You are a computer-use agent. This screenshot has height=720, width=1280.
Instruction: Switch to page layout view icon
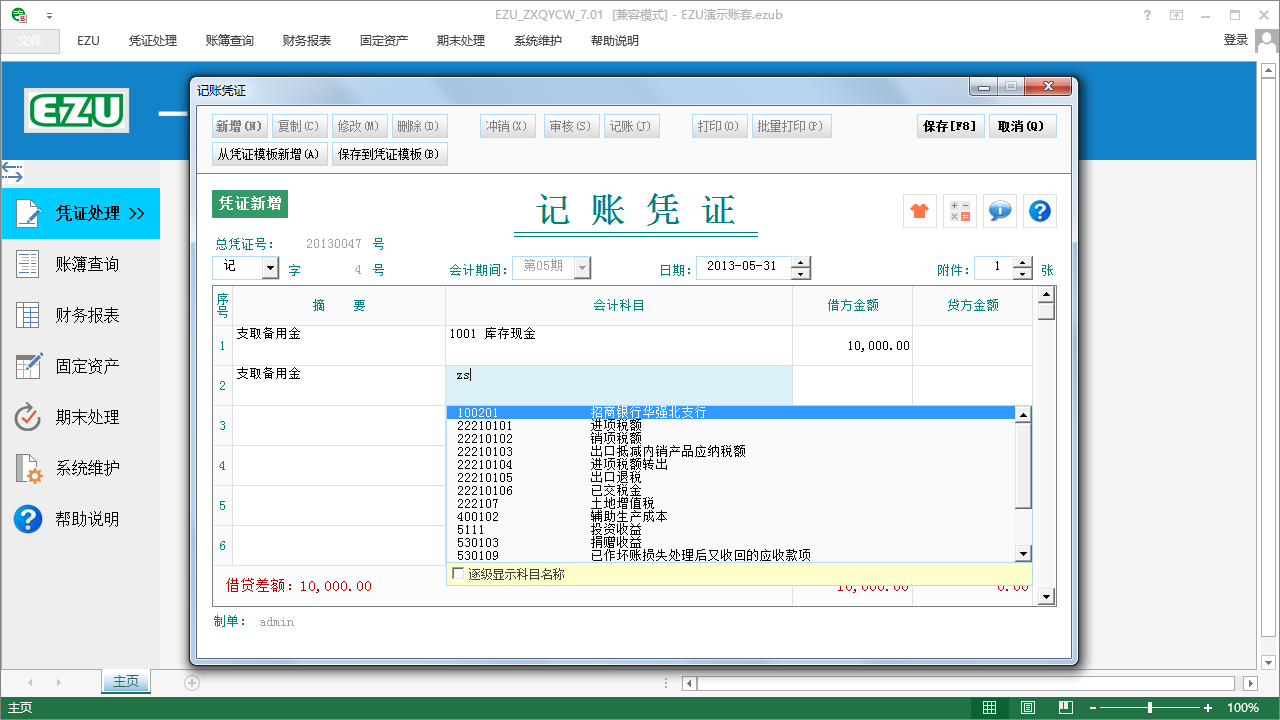(1028, 707)
